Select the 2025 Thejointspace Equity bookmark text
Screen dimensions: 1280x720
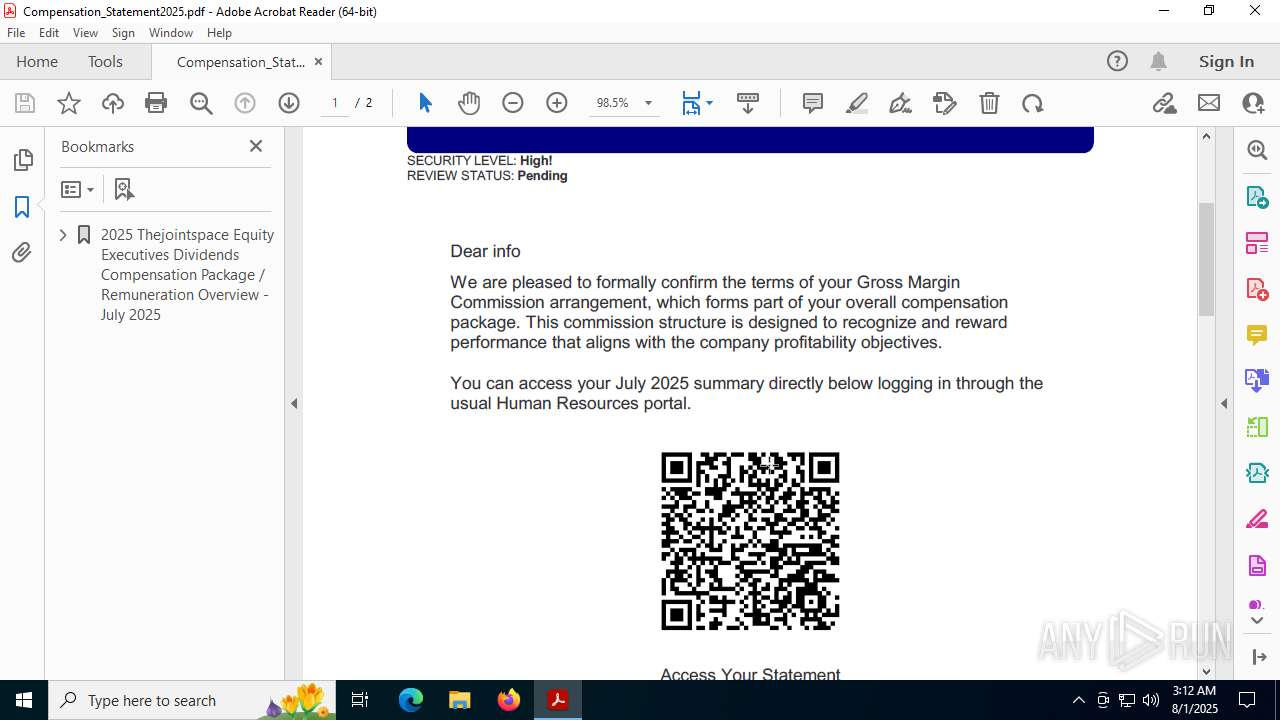click(187, 274)
